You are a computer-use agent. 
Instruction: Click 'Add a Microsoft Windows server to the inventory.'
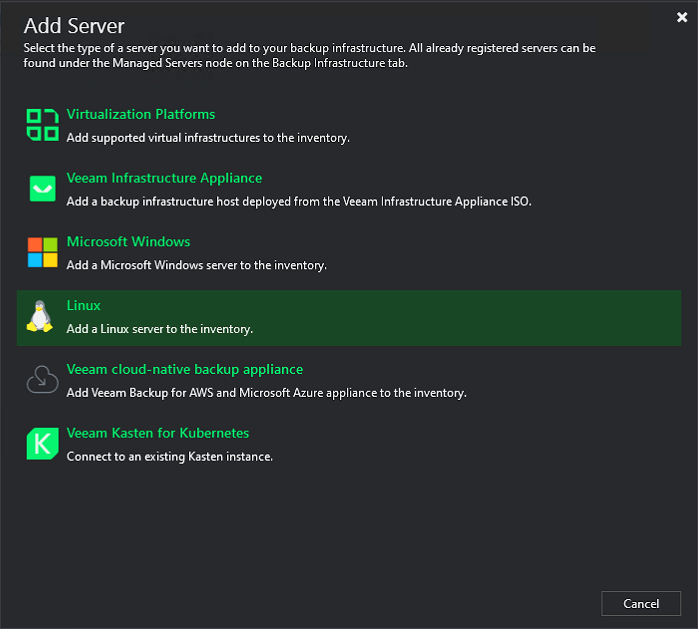pyautogui.click(x=196, y=265)
